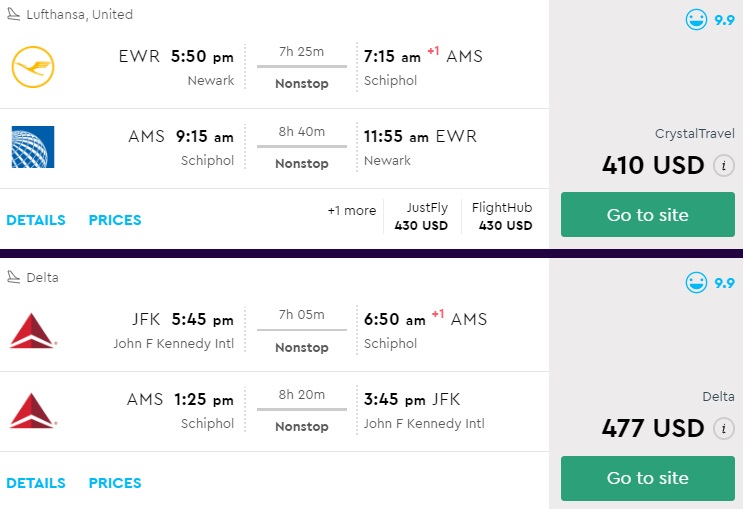Click smiley rating icon on Delta flight
This screenshot has width=743, height=509.
pos(696,283)
